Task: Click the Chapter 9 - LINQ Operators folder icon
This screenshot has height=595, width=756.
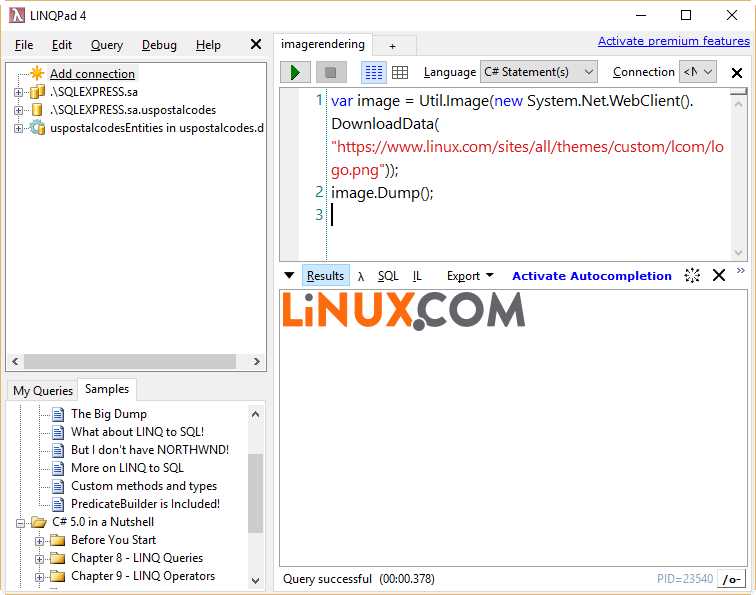Action: coord(57,576)
